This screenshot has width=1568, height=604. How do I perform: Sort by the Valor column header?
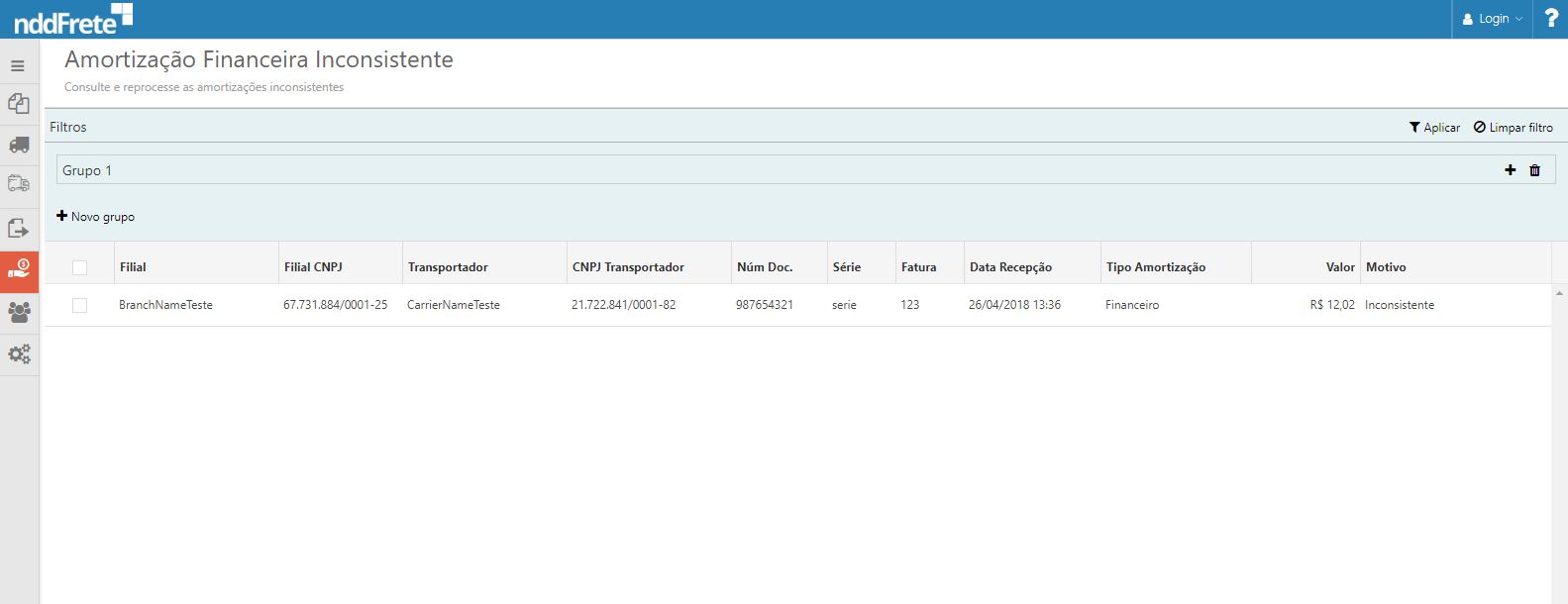[1339, 267]
